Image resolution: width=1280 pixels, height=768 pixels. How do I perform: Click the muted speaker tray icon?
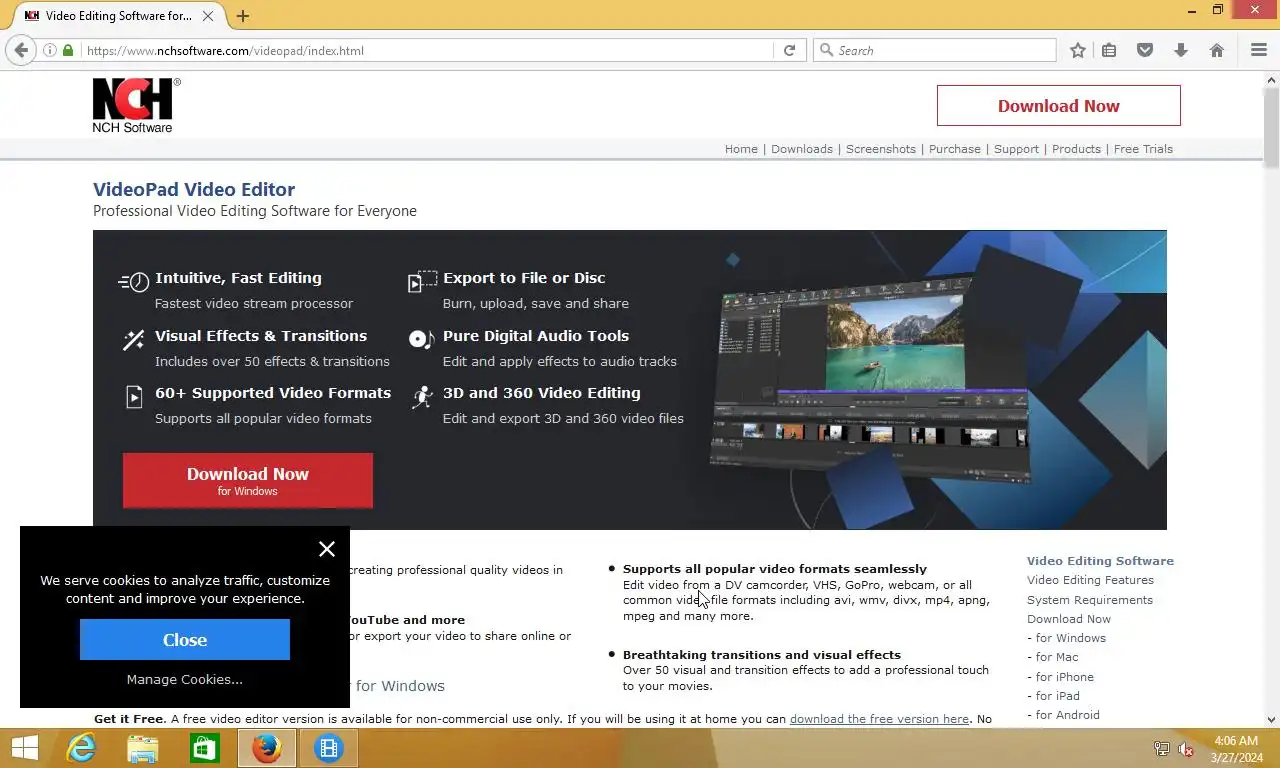click(1186, 749)
